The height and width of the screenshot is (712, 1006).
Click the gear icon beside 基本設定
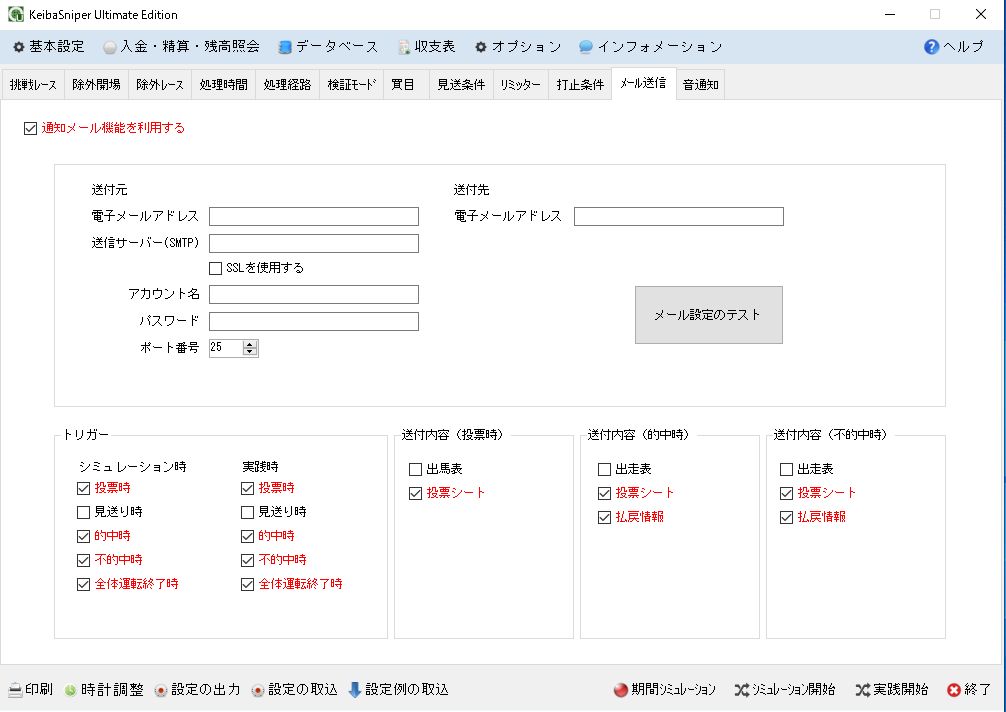coord(19,47)
